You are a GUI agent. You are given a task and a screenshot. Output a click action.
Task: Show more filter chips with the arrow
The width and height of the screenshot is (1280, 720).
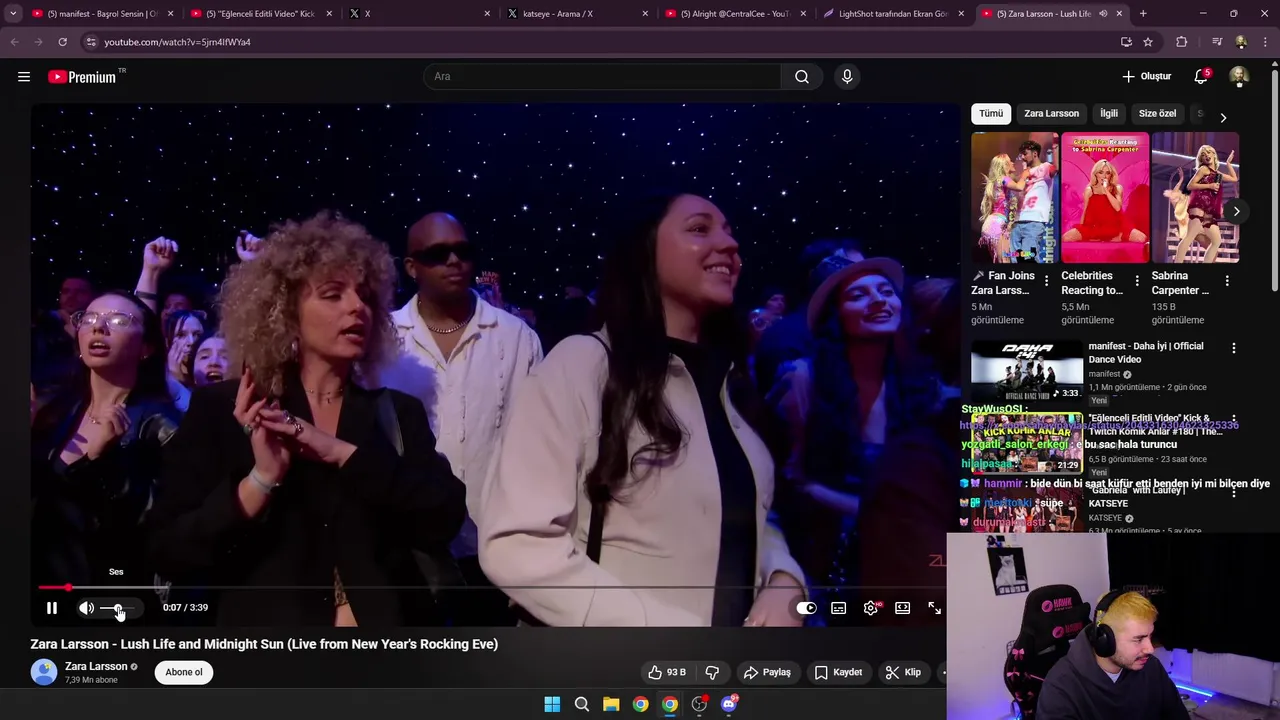(1223, 118)
